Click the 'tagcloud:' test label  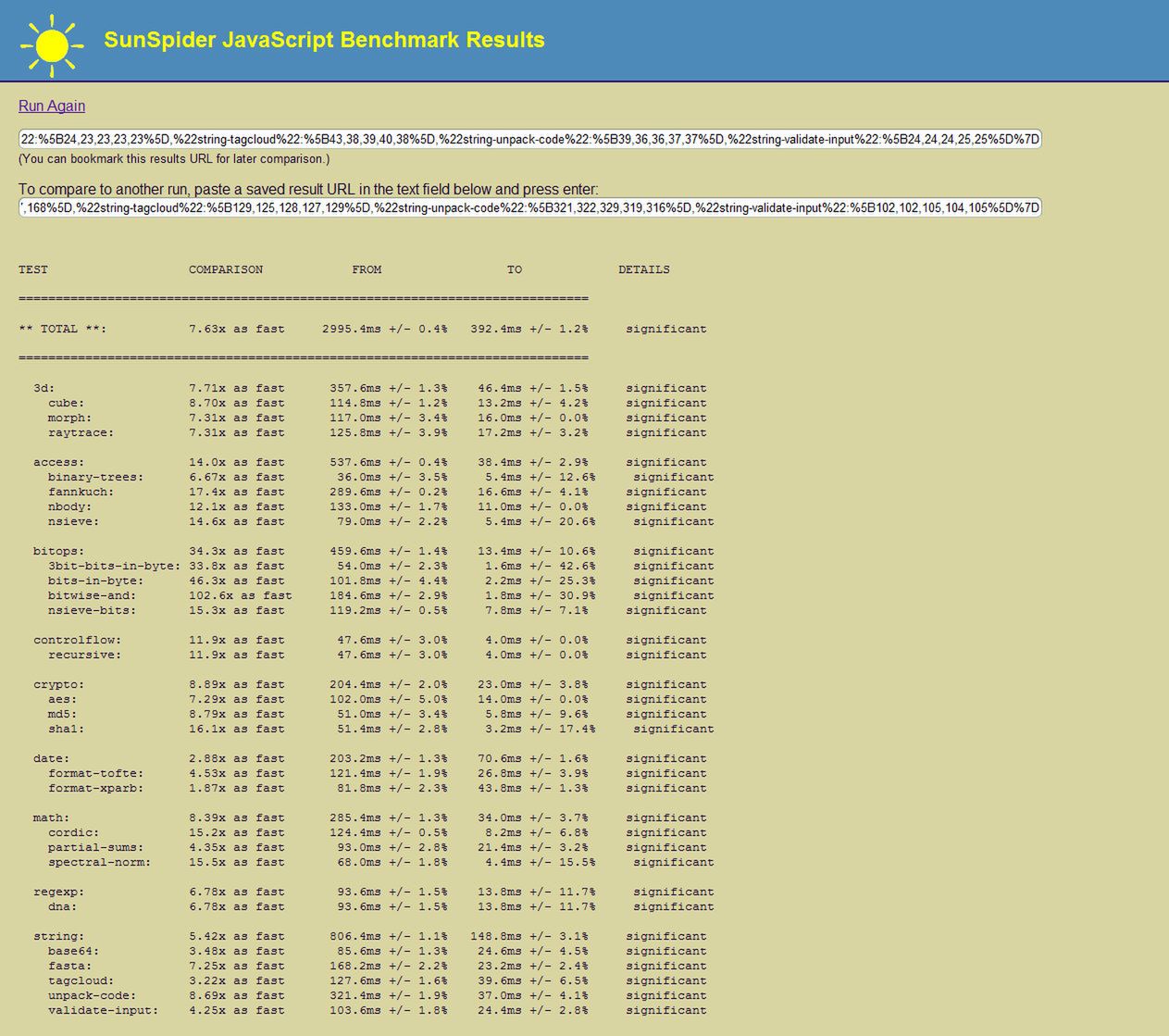click(x=81, y=981)
